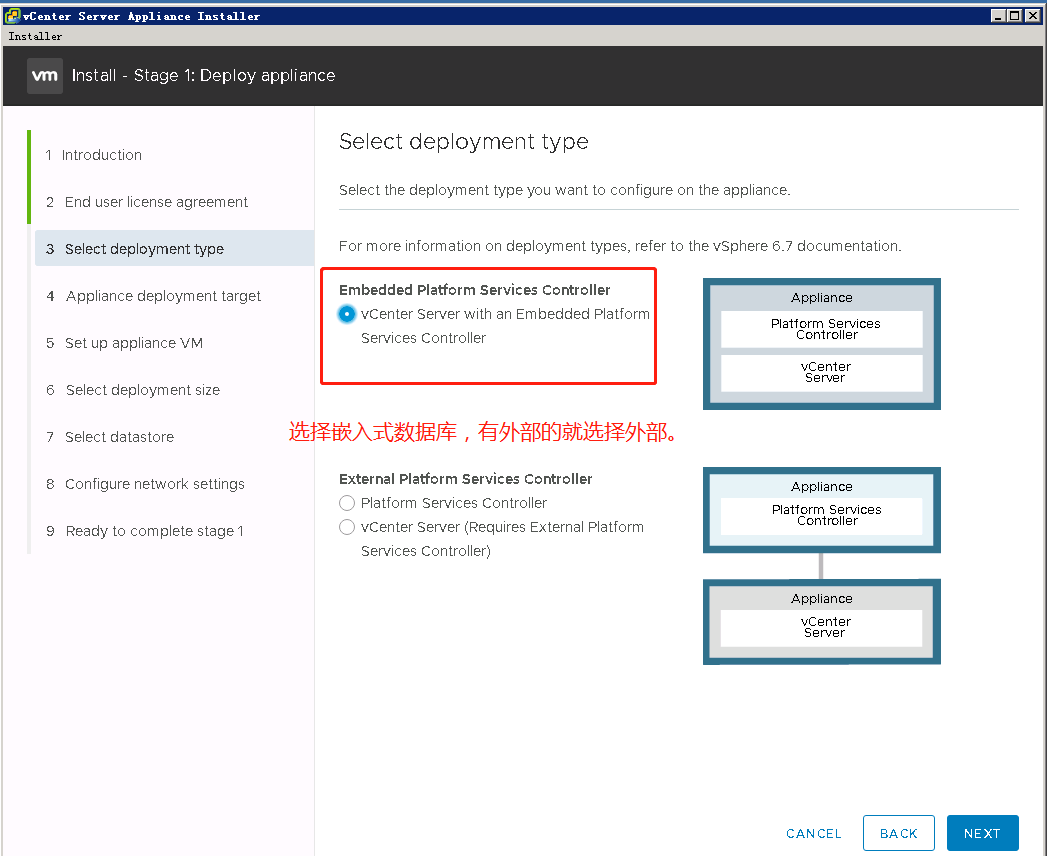Click the vCenter installer title bar icon
The image size is (1047, 856).
click(x=12, y=15)
